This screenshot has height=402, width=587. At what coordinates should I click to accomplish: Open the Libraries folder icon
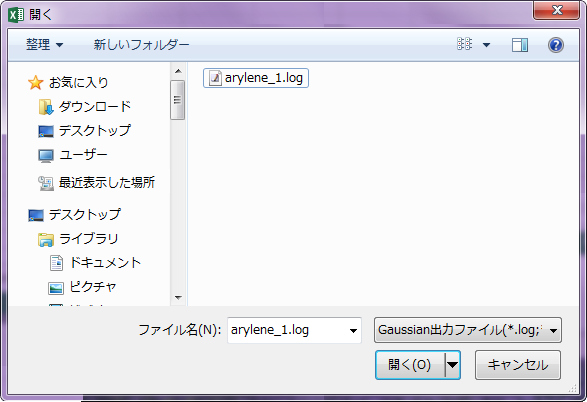(46, 240)
